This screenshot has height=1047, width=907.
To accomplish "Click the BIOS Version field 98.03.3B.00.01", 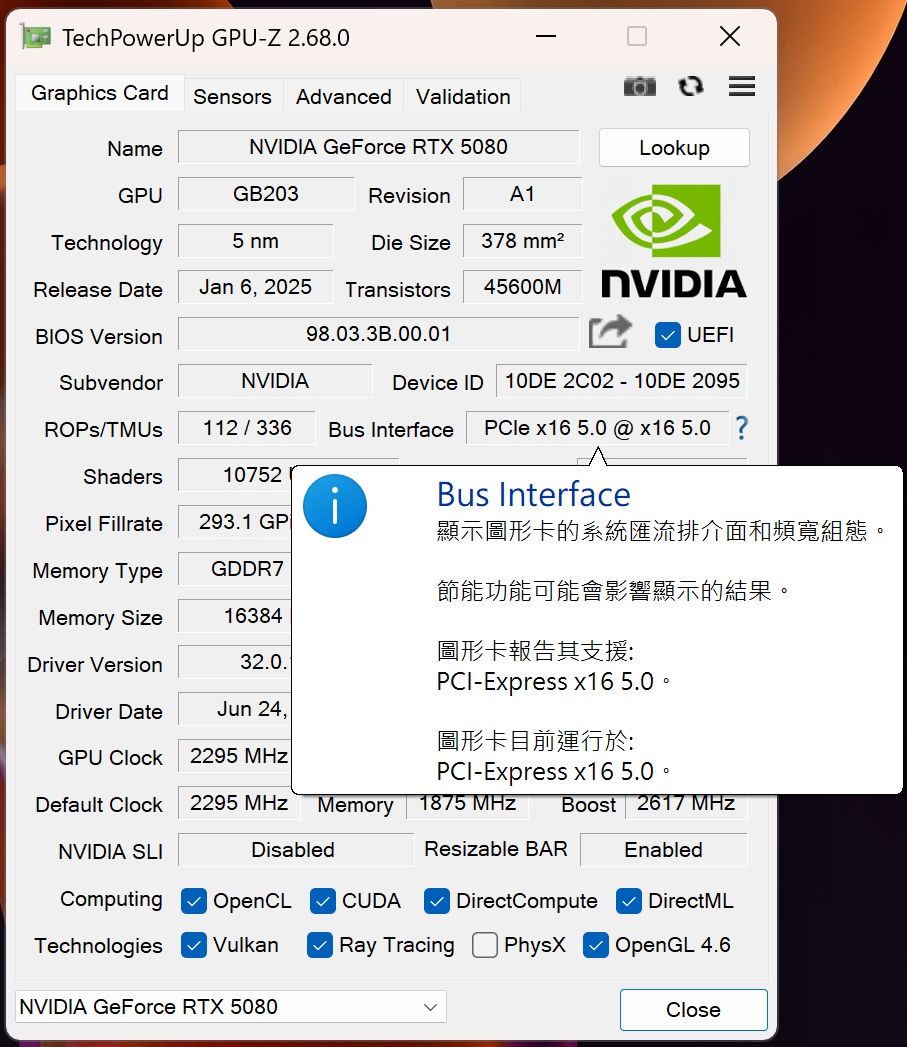I will coord(378,334).
